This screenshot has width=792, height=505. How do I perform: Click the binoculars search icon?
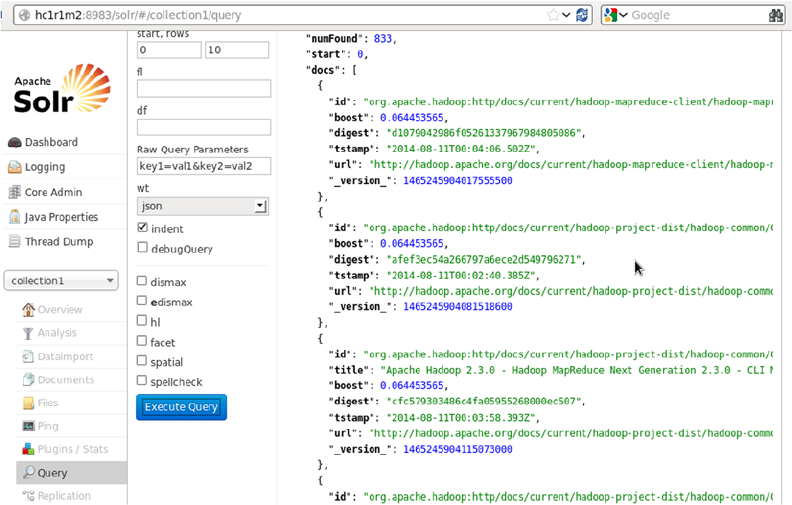(775, 15)
